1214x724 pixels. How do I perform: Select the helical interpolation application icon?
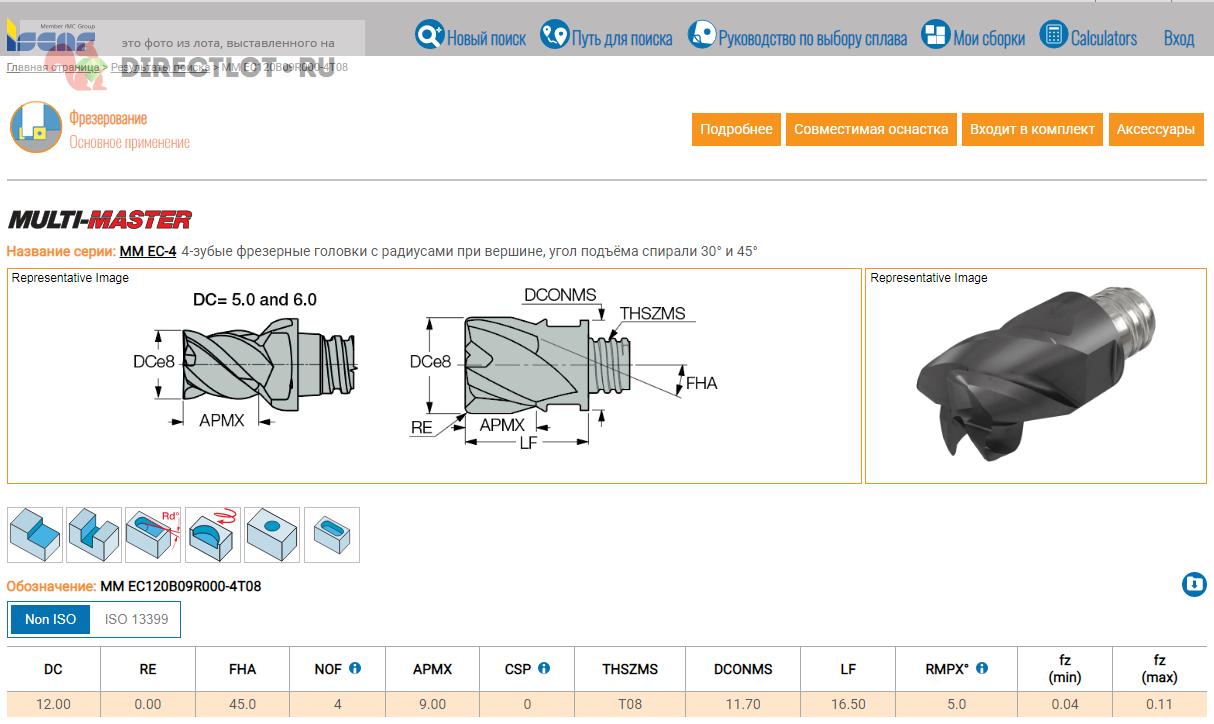tap(213, 535)
